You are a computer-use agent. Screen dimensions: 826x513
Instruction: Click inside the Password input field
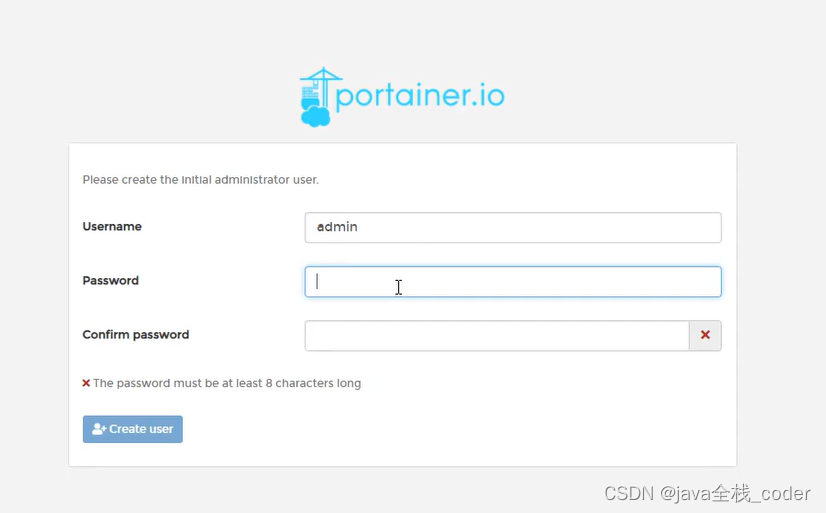(x=513, y=282)
